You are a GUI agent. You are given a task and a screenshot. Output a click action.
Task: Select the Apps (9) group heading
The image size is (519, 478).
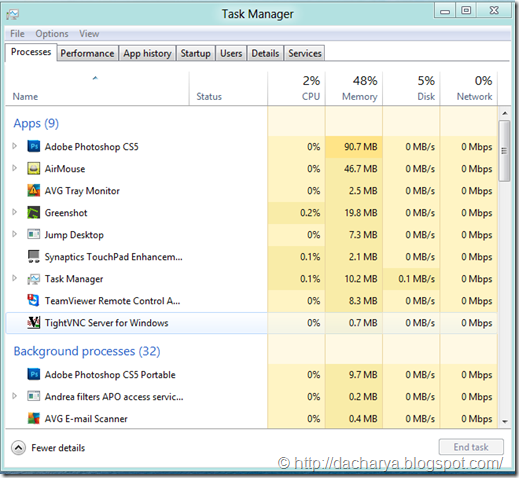(36, 123)
